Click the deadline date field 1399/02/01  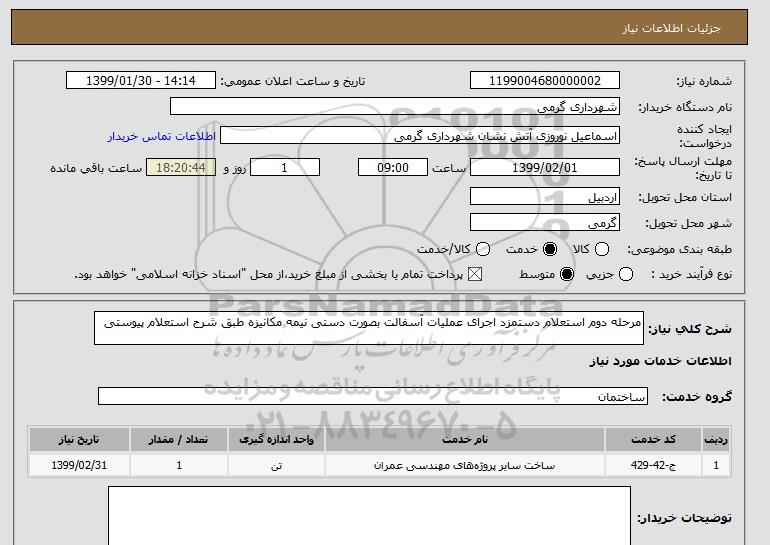click(545, 167)
